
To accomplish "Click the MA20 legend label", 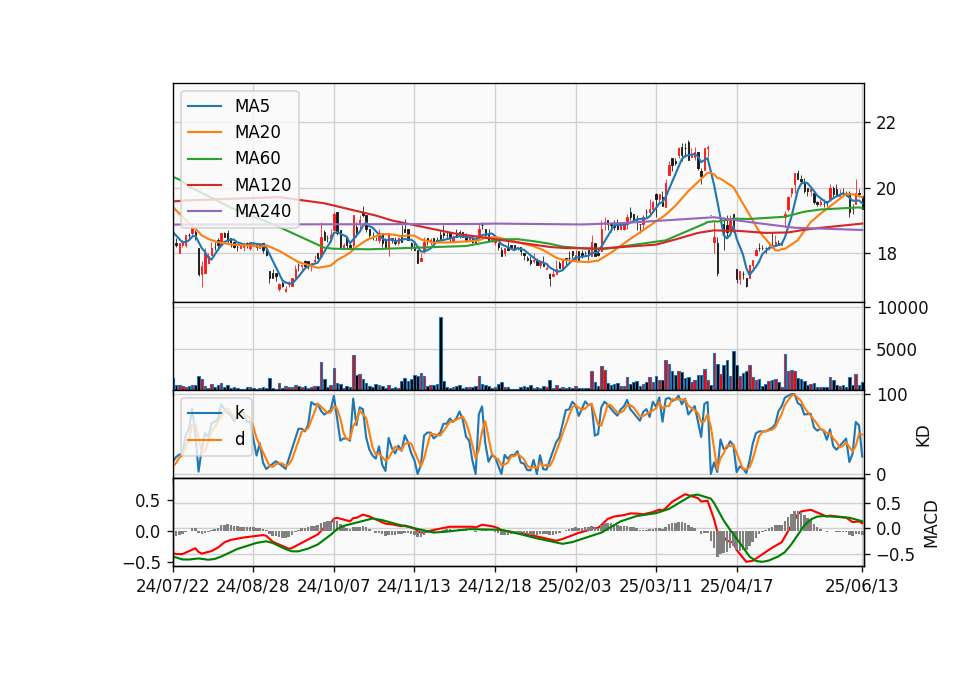I will coord(257,132).
